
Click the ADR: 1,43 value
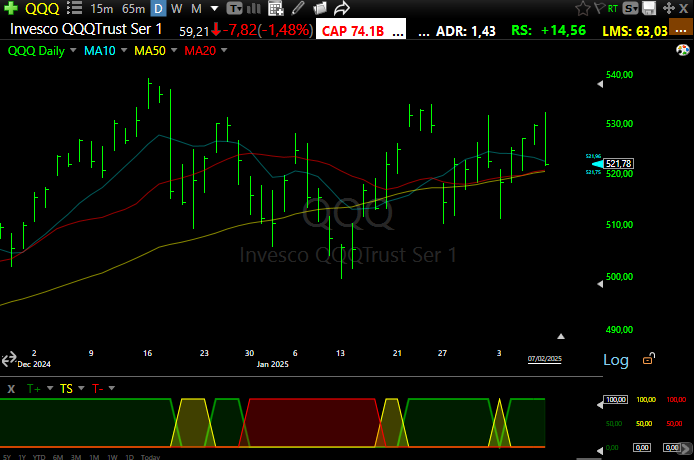pos(466,31)
